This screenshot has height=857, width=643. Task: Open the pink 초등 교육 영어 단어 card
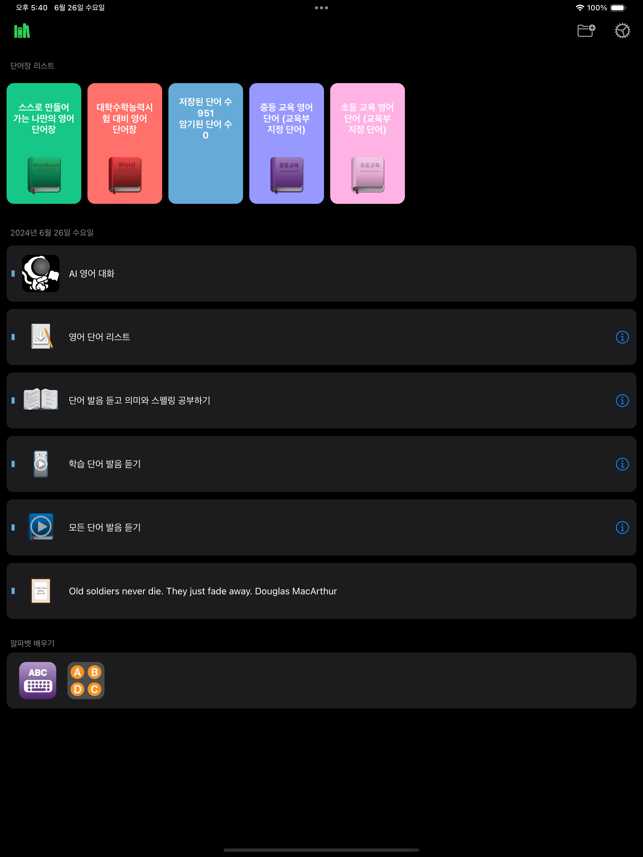click(x=367, y=143)
